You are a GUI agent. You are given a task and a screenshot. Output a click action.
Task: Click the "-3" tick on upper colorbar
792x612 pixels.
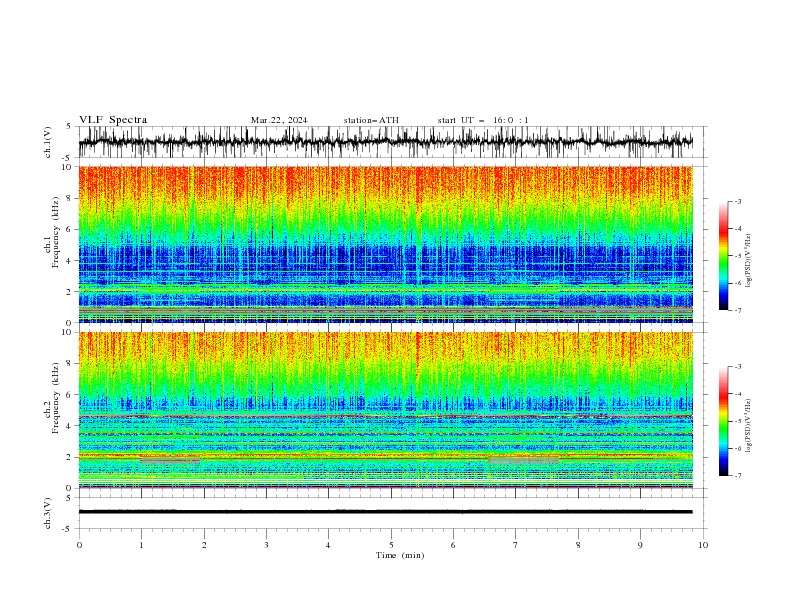[738, 201]
